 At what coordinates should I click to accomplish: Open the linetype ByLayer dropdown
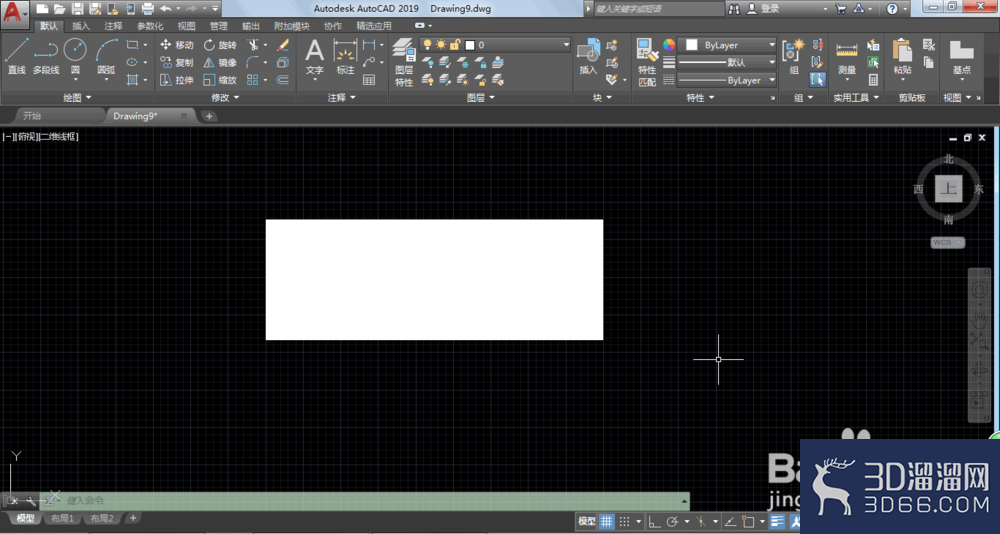coord(727,80)
